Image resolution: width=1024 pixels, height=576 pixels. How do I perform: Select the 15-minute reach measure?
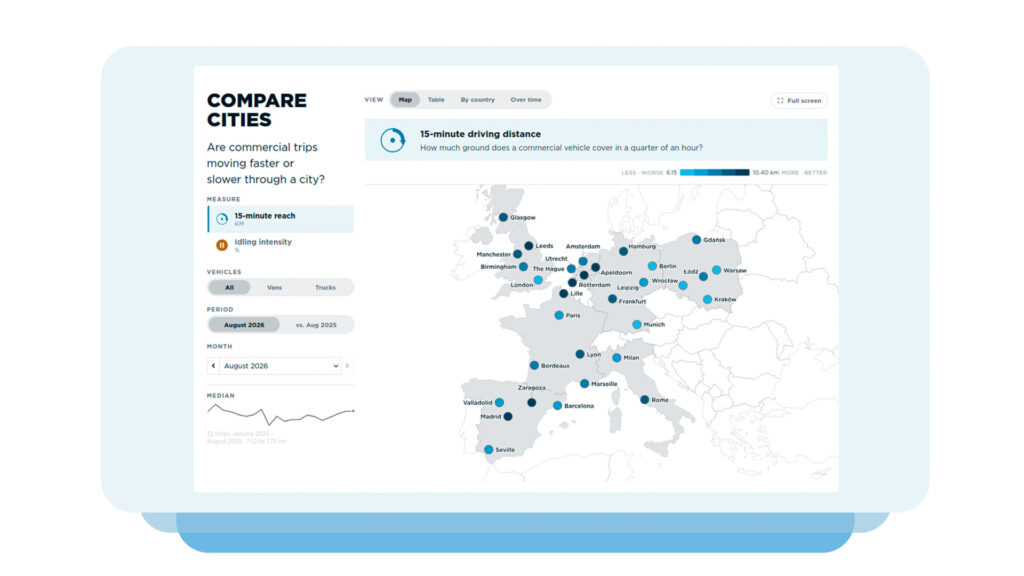[281, 219]
